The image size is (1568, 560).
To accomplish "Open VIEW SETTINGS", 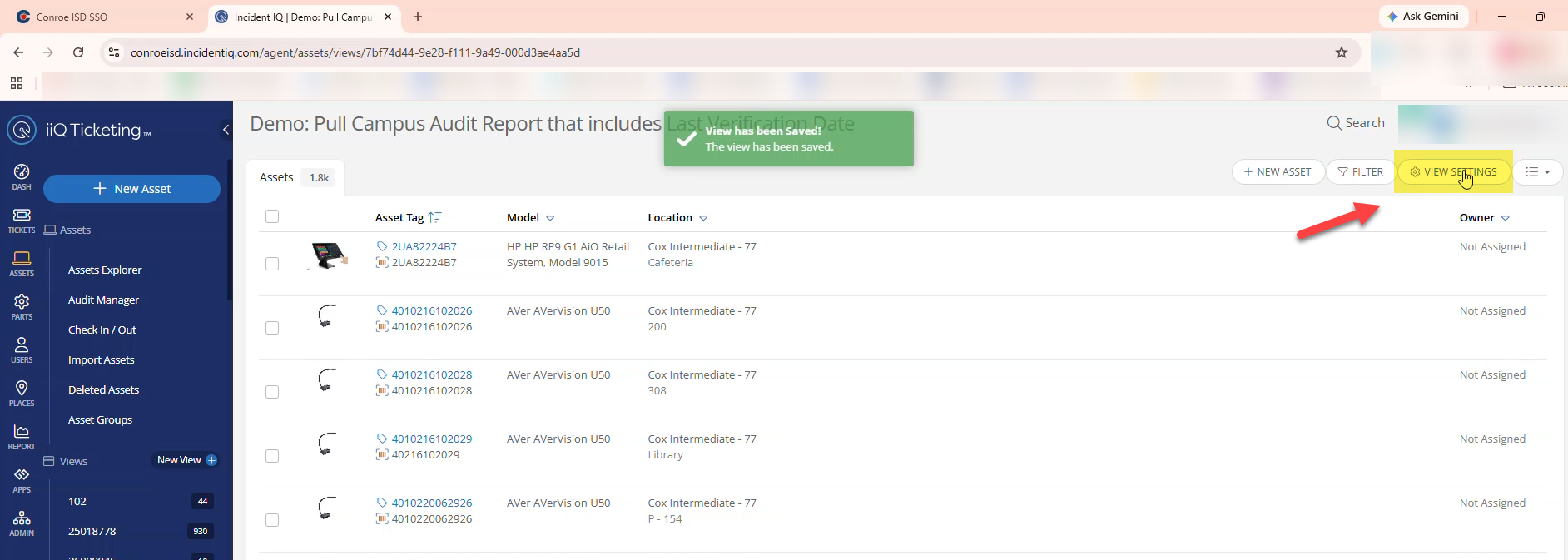I will [1453, 172].
